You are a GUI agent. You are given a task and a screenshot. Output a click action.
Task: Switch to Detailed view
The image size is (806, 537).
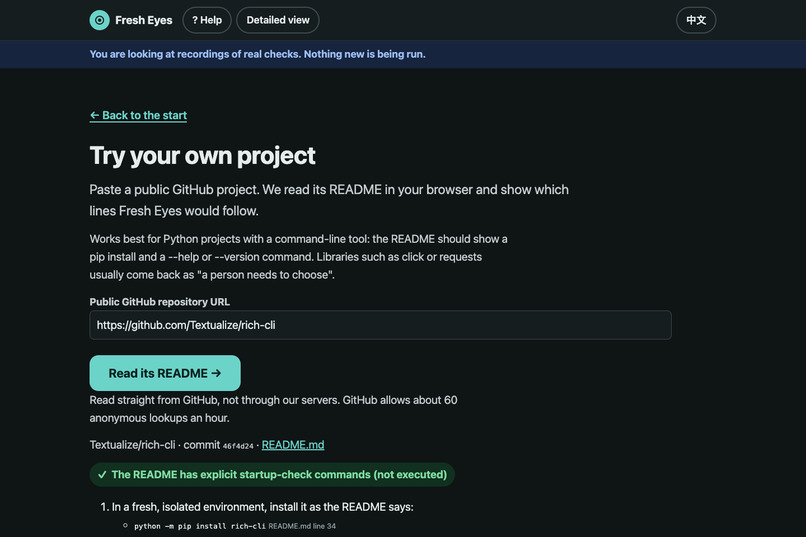[x=278, y=20]
